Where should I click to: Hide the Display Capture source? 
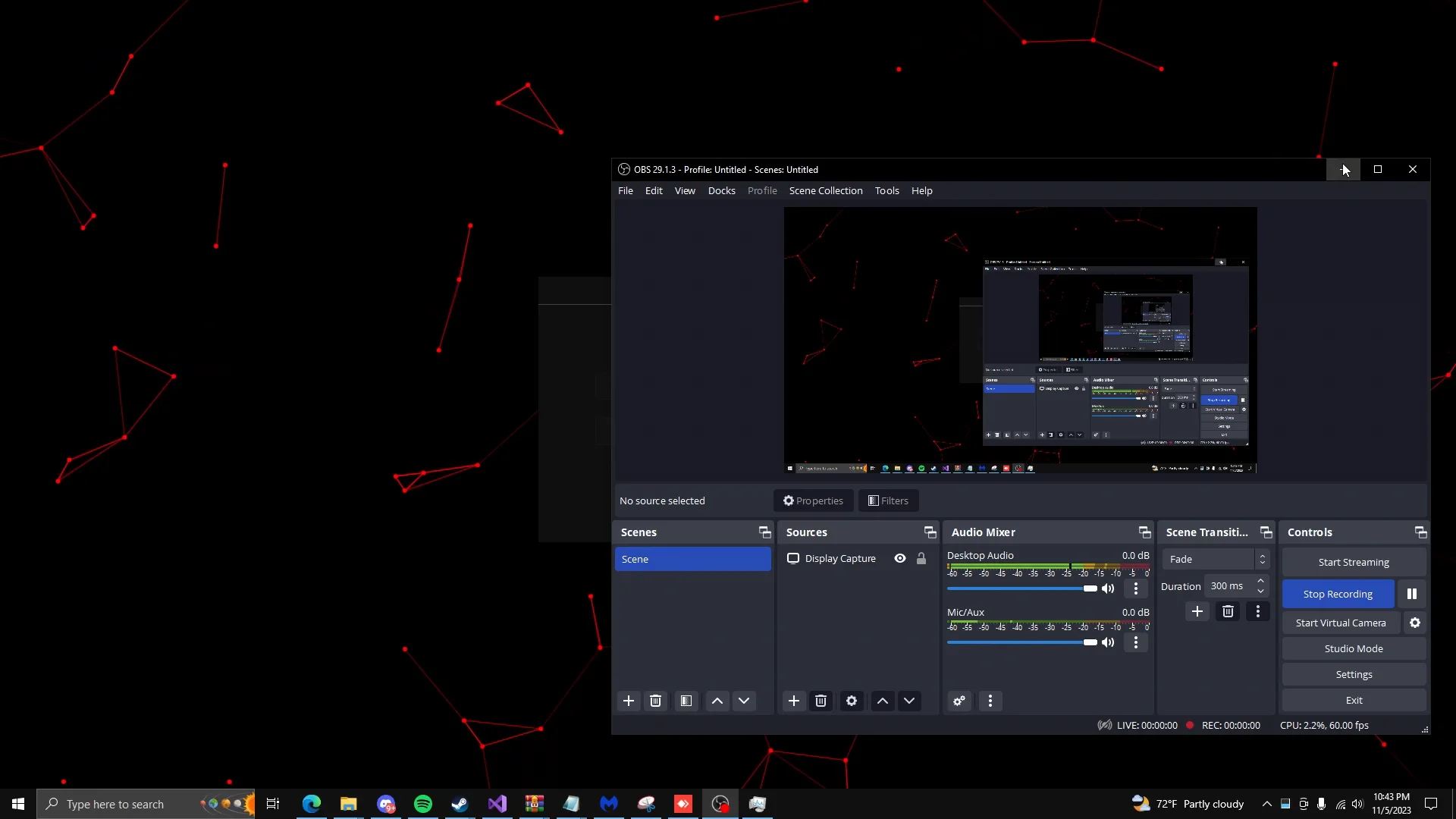899,558
